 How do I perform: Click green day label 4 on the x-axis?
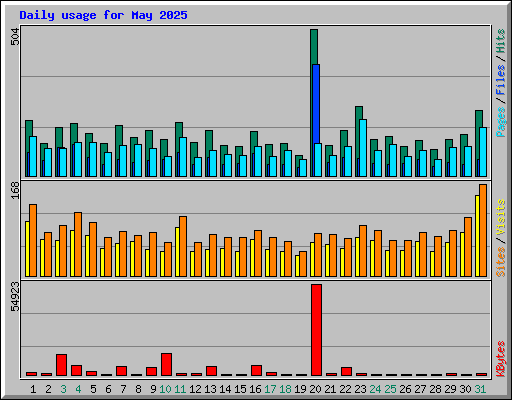78,389
